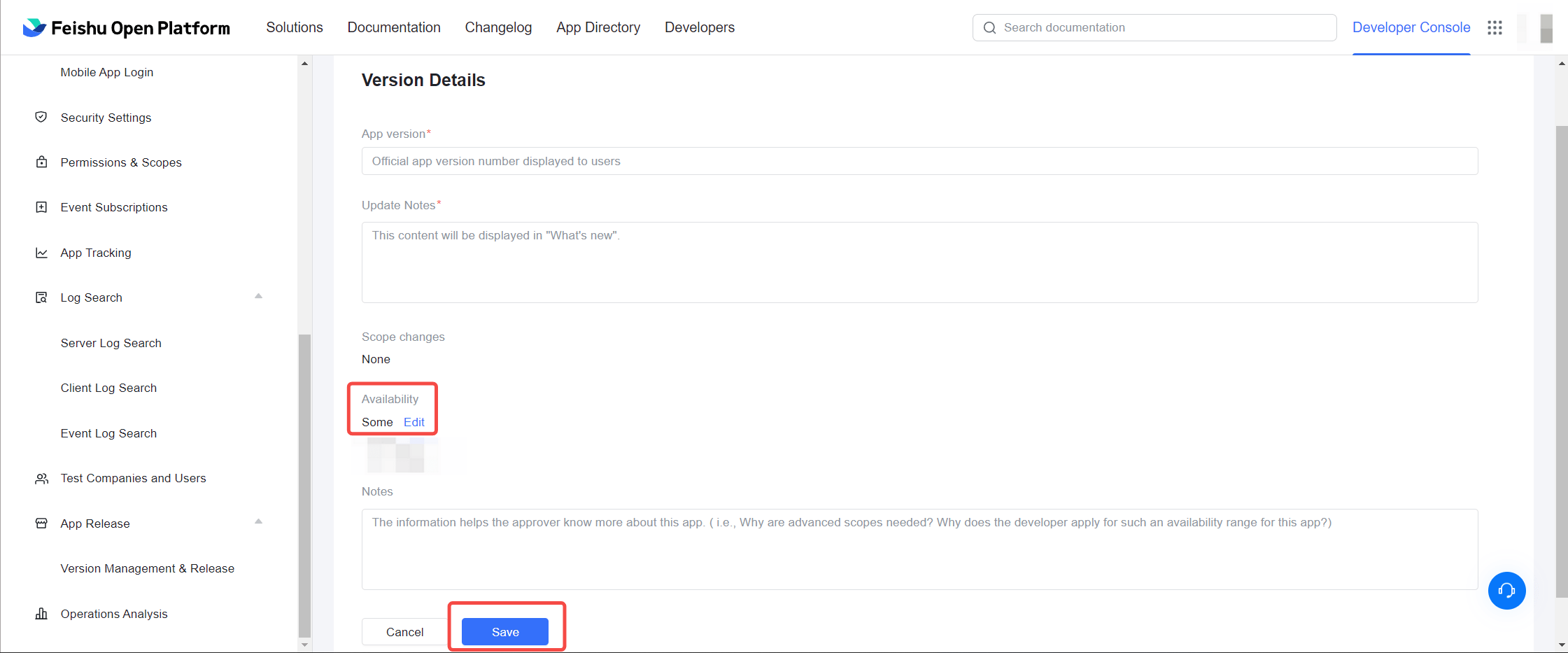Click the Event Subscriptions icon
Screen dimensions: 1568x653
click(x=41, y=207)
